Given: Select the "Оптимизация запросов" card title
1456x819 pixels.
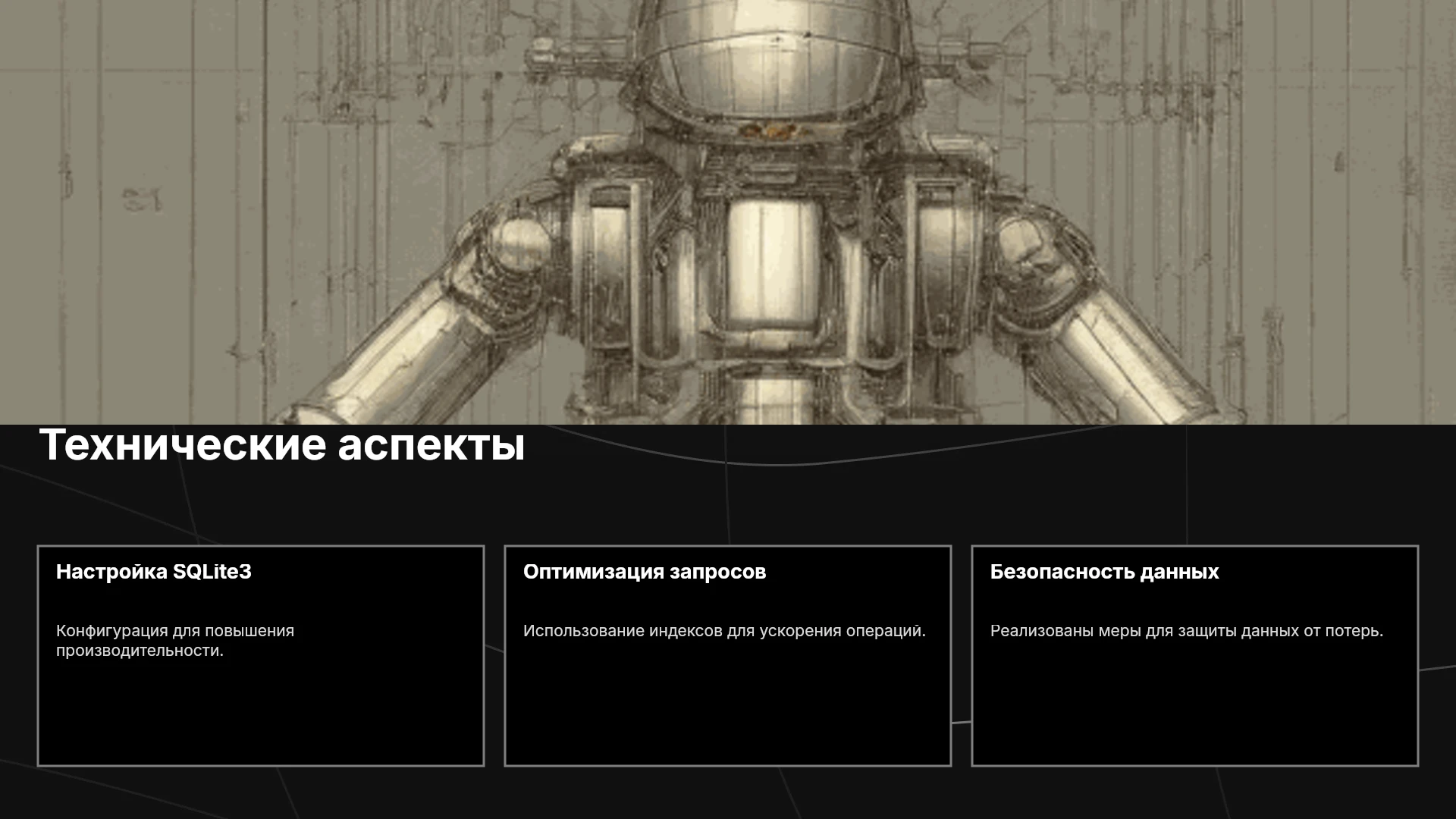Looking at the screenshot, I should [645, 572].
